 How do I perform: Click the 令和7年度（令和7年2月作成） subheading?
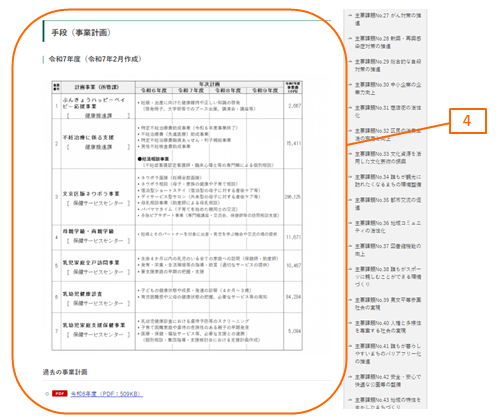click(x=95, y=59)
